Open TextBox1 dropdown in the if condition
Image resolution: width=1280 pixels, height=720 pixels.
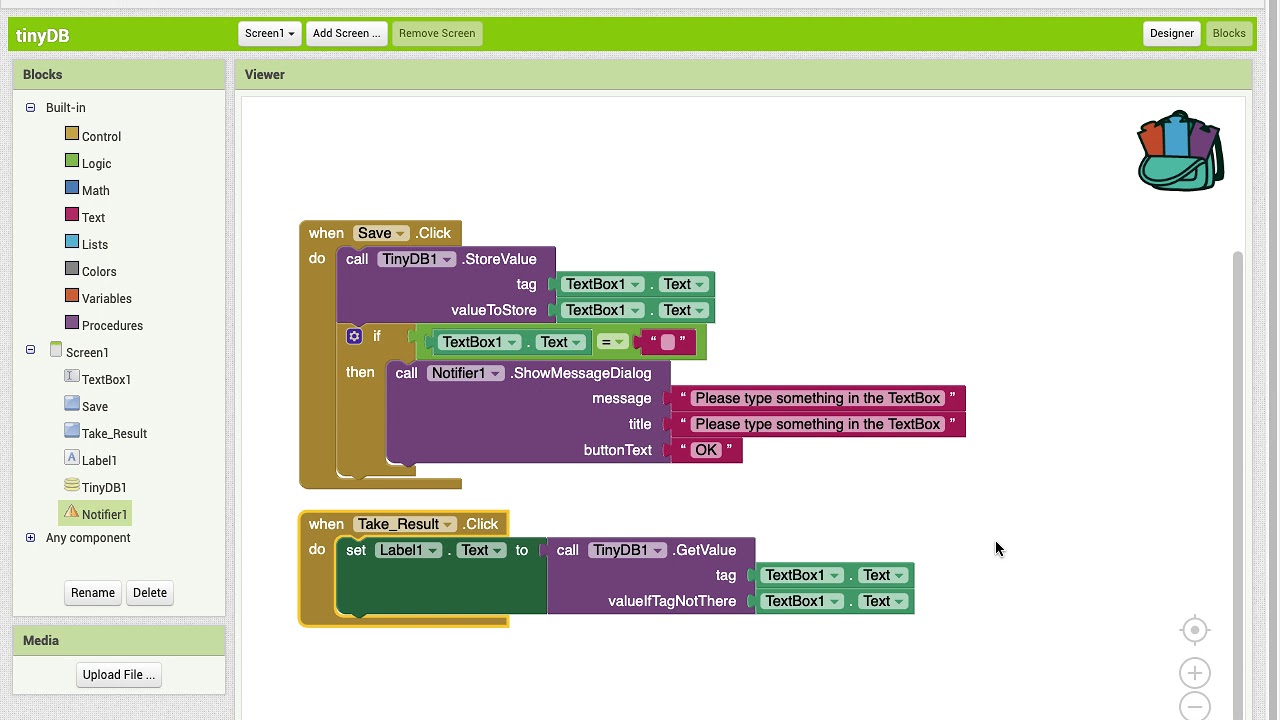[480, 342]
